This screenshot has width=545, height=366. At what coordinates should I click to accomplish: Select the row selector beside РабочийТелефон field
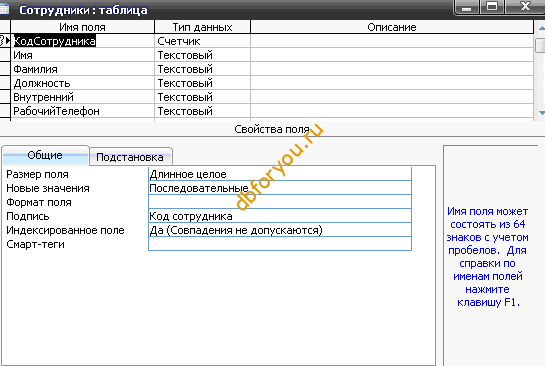click(5, 111)
